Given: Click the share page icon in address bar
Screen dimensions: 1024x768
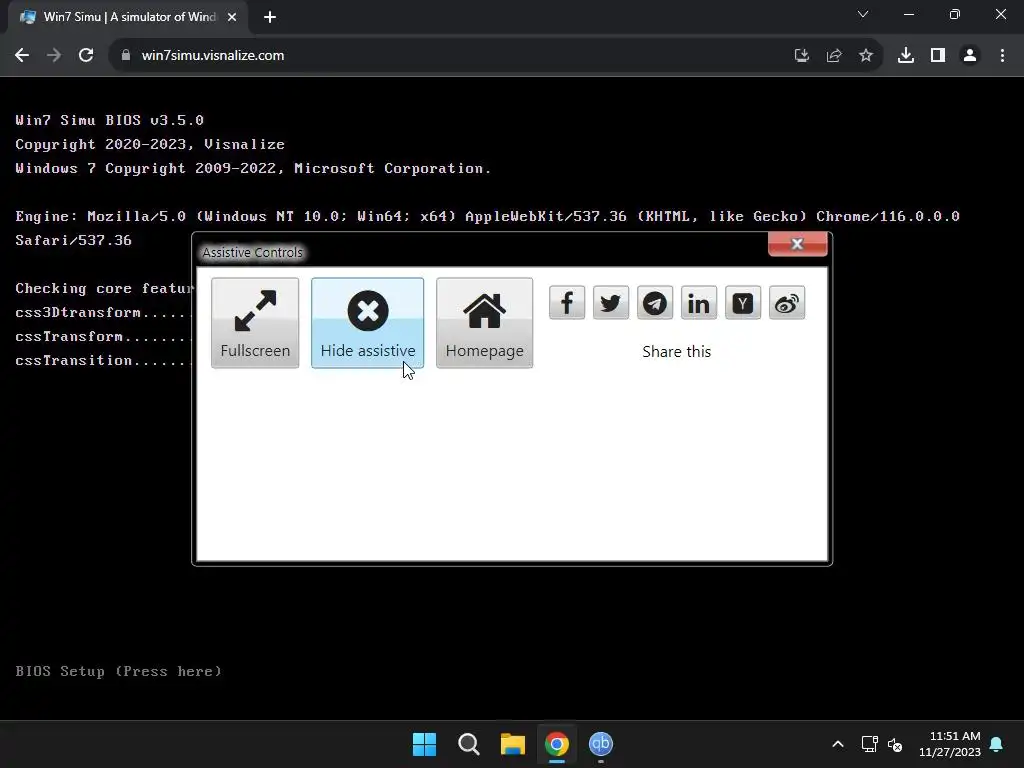Looking at the screenshot, I should [833, 56].
